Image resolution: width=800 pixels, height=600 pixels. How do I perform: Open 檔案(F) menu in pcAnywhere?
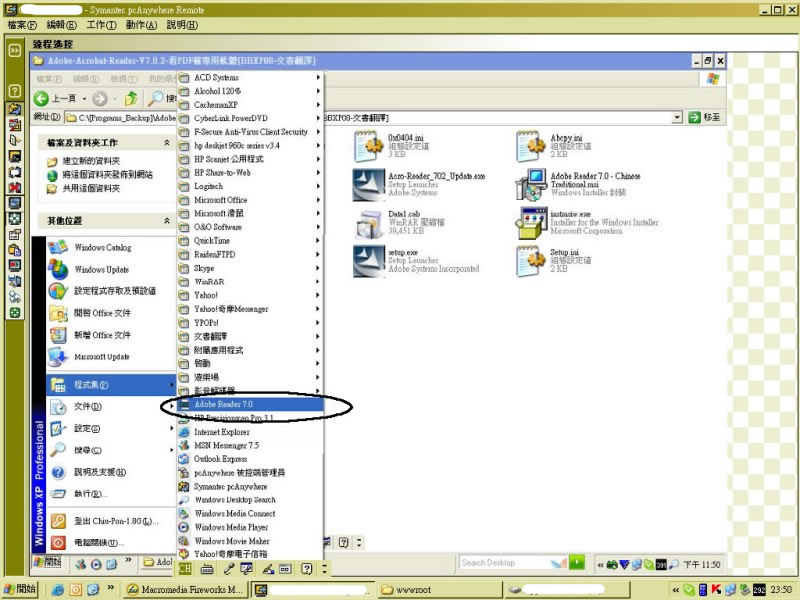coord(22,25)
